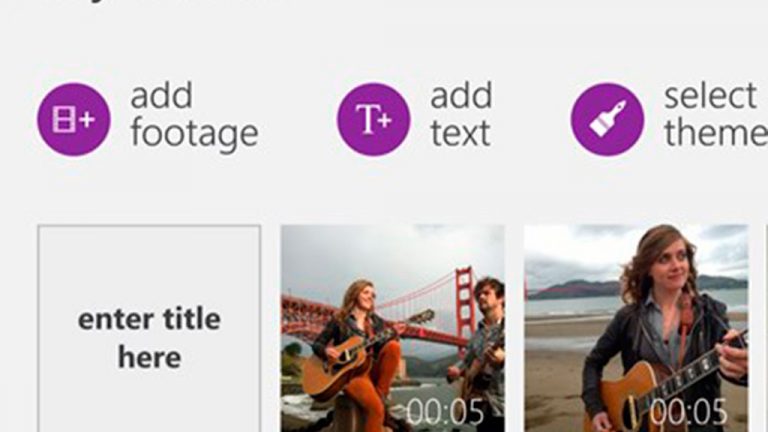Click the purple circle beside "select theme"
The image size is (768, 432).
607,120
